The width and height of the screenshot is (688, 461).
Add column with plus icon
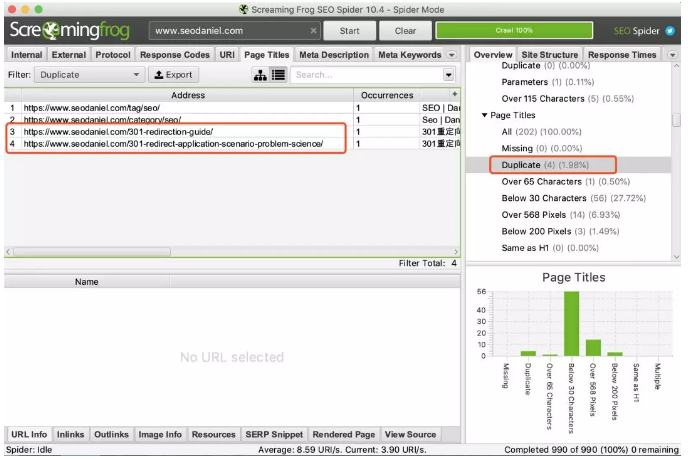click(455, 94)
